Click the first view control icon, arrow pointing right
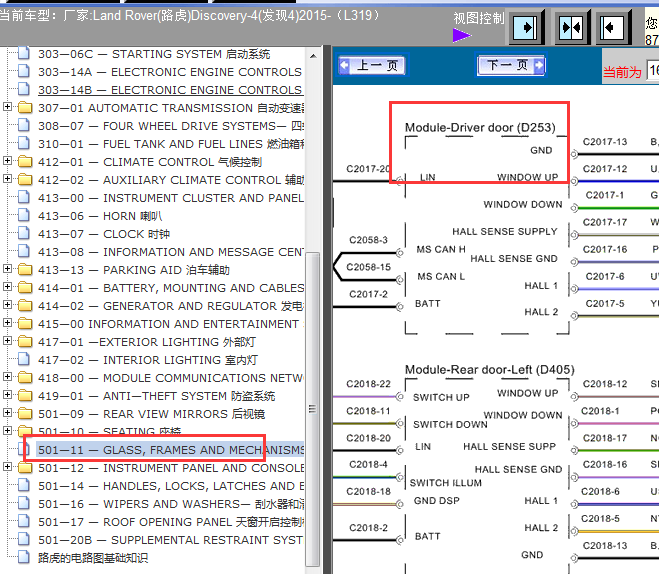 (x=527, y=27)
